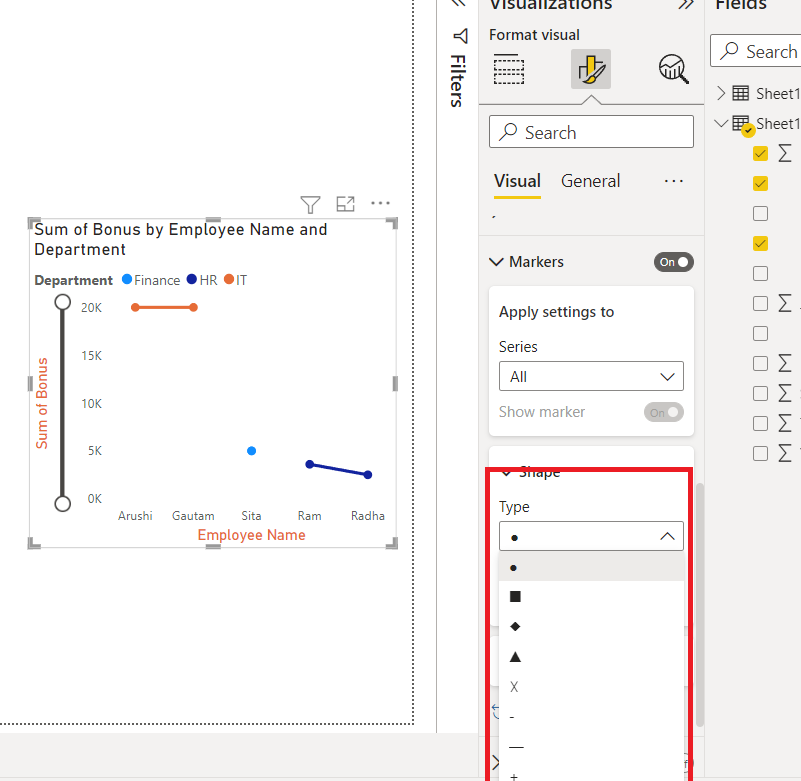
Task: Click the Visual tab
Action: tap(517, 181)
